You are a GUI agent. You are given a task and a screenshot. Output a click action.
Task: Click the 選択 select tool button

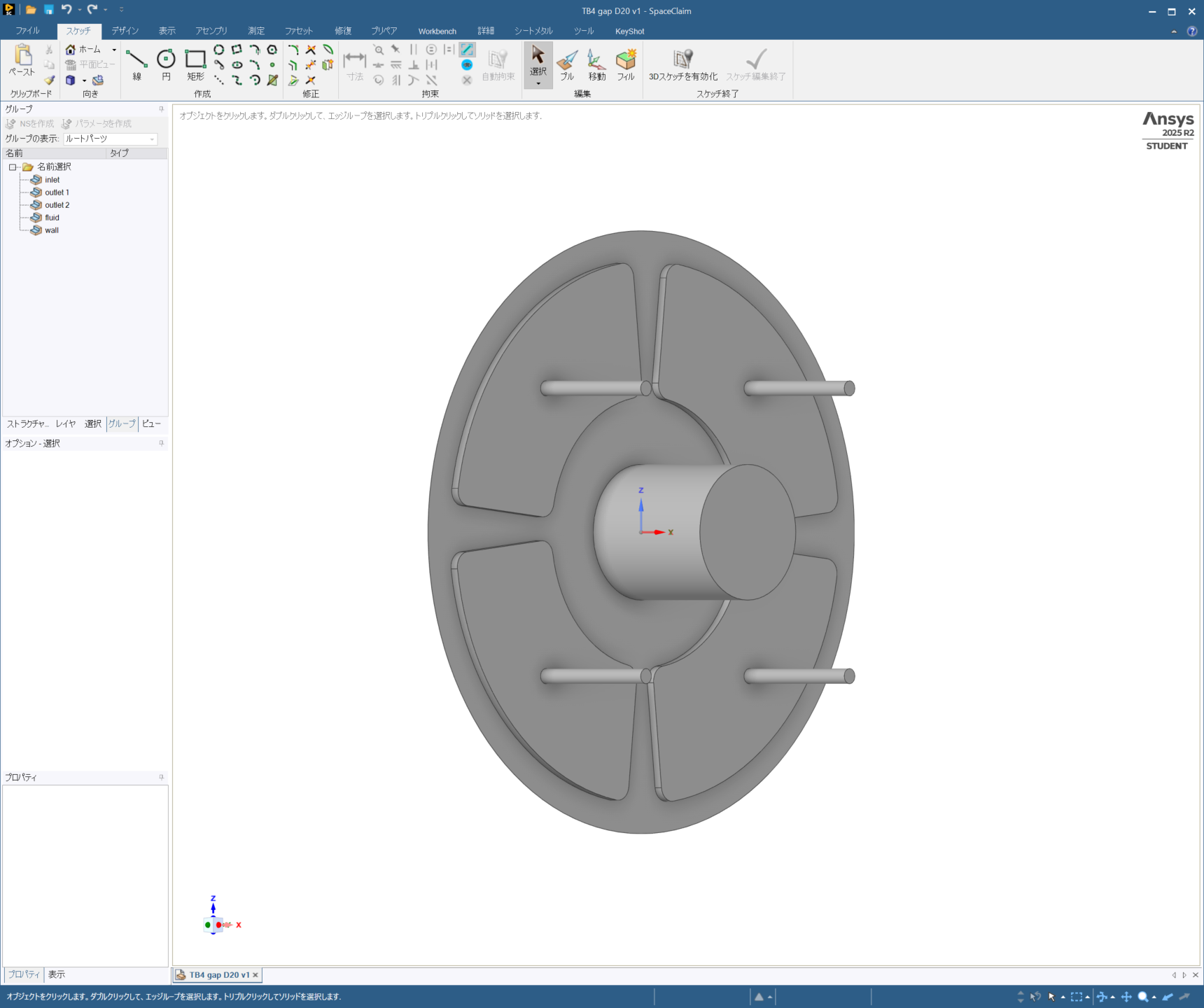click(x=538, y=60)
